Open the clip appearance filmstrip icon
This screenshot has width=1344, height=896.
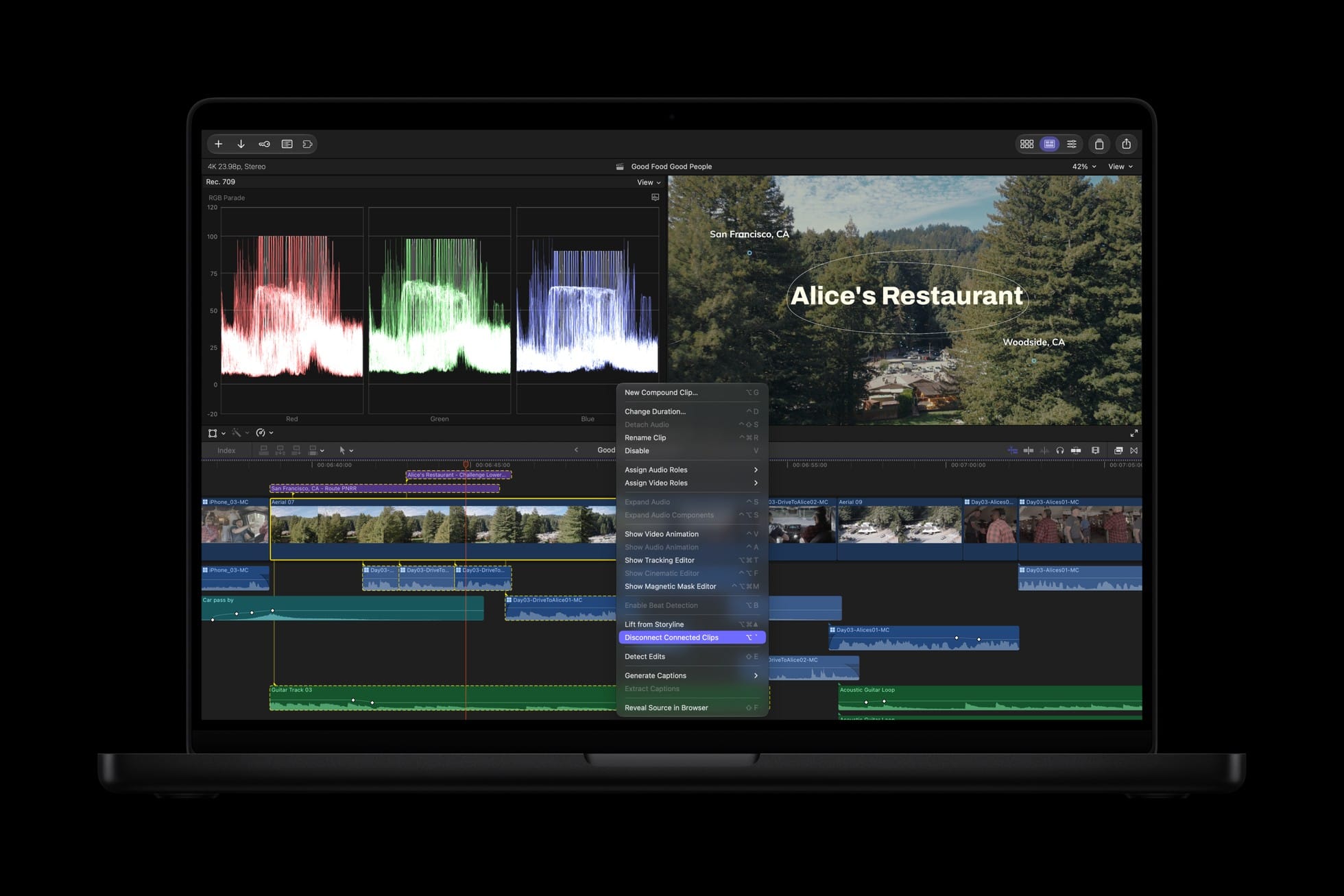1095,450
